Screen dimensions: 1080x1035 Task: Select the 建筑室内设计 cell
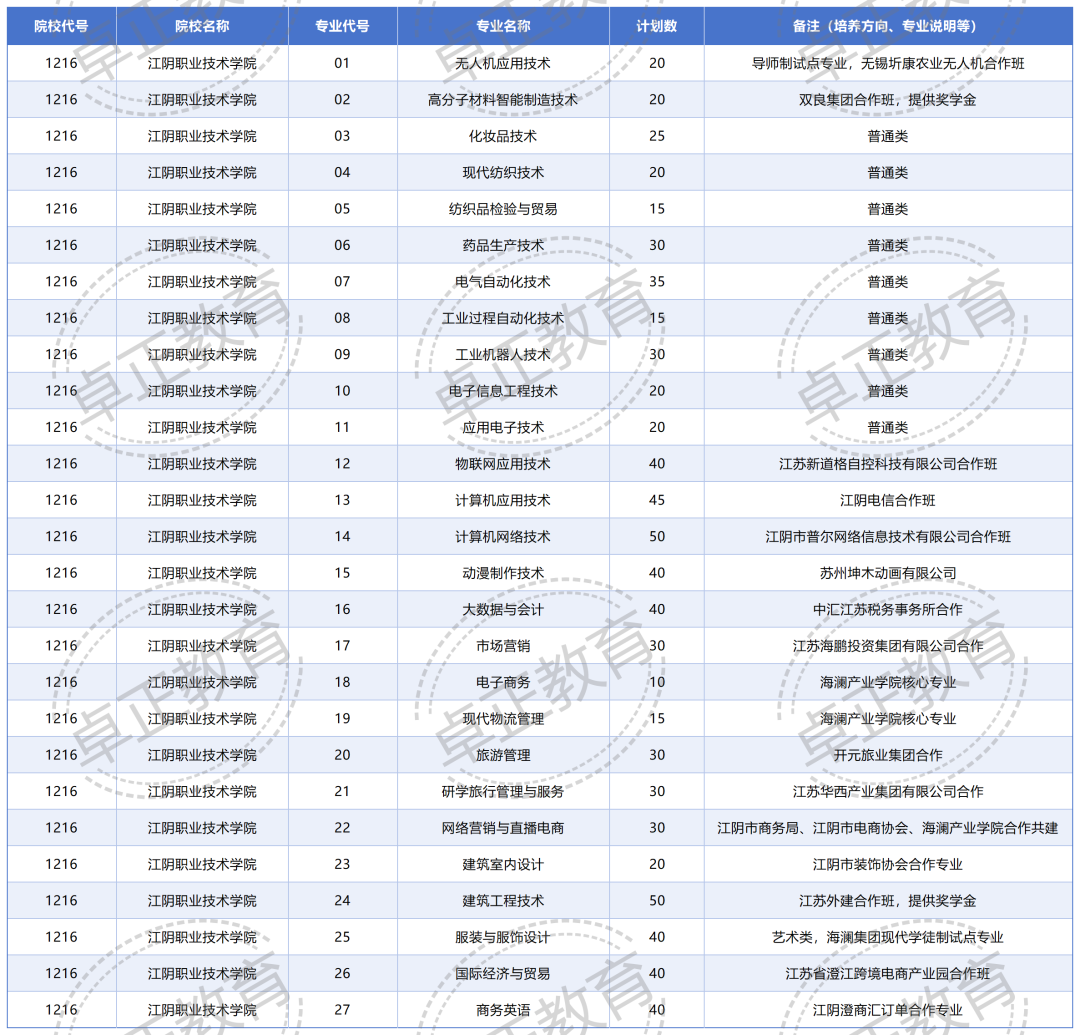tap(503, 865)
